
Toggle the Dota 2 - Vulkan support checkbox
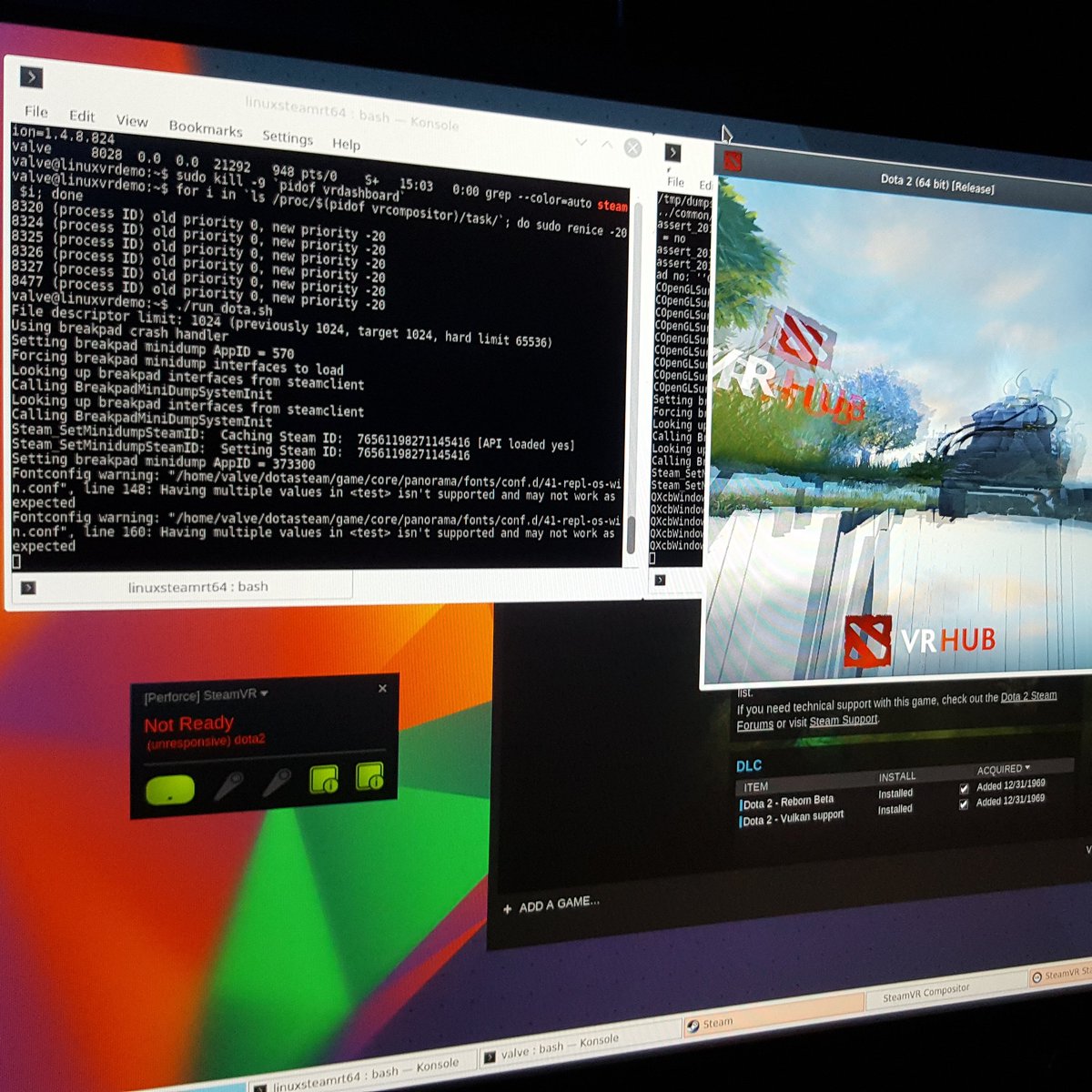tap(965, 804)
